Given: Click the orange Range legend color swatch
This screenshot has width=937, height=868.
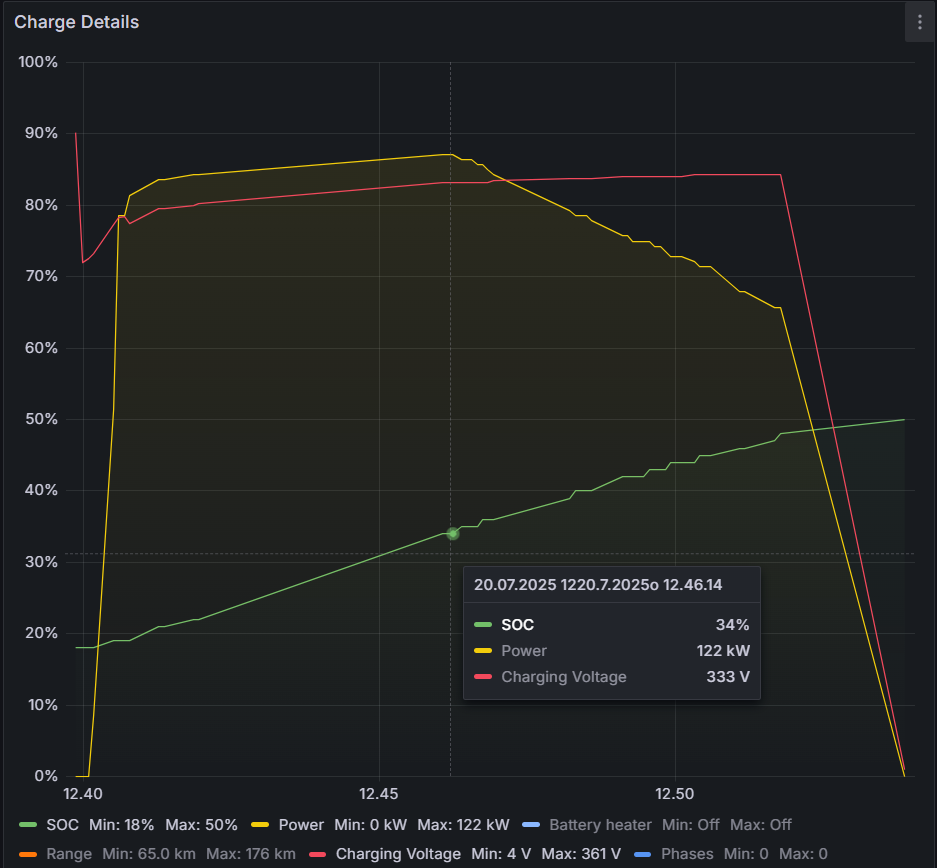Looking at the screenshot, I should click(29, 854).
